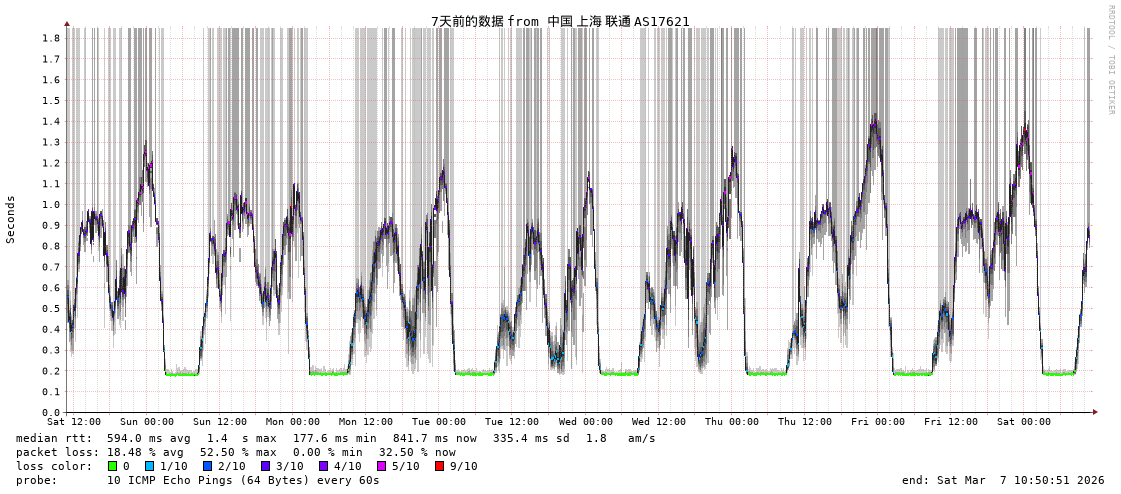Click the end date timestamp text
1121x494 pixels.
click(x=1003, y=480)
